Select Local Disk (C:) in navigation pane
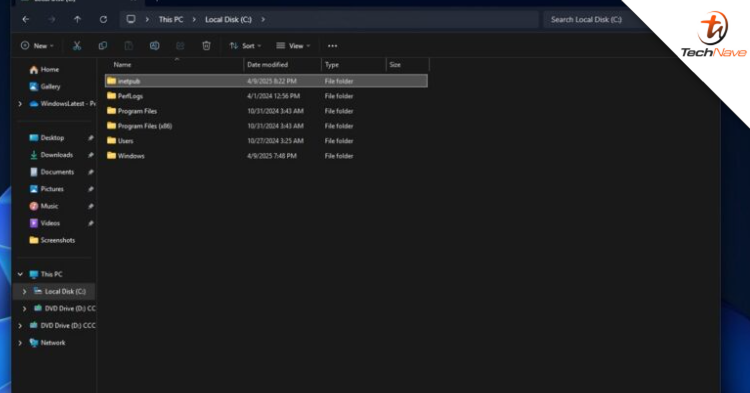Viewport: 750px width, 393px height. pyautogui.click(x=60, y=292)
